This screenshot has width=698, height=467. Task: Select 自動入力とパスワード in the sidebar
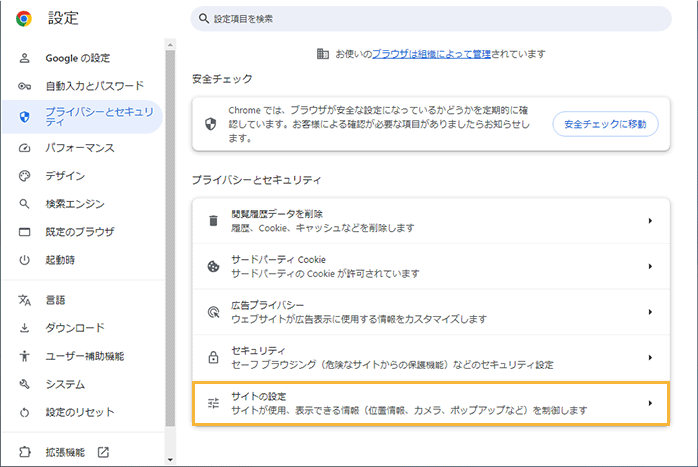(94, 86)
